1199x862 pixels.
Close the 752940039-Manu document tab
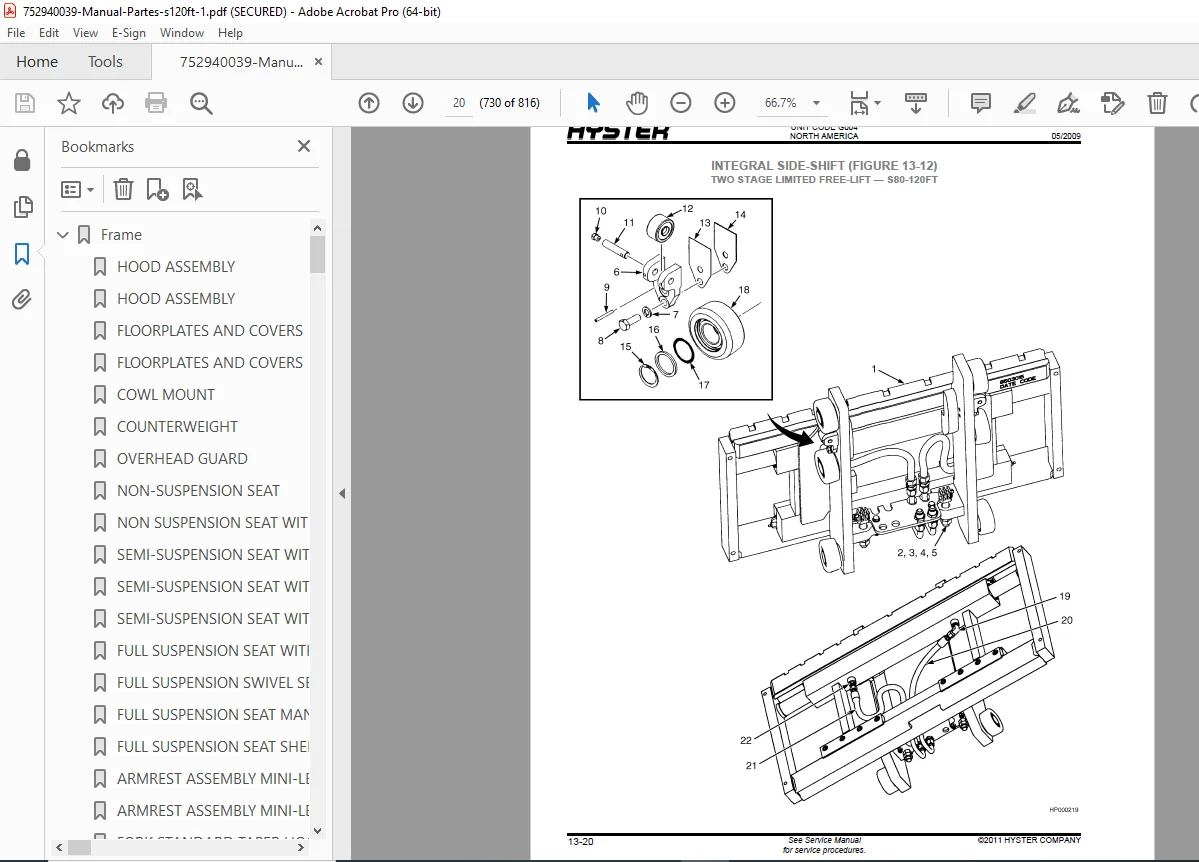[318, 62]
